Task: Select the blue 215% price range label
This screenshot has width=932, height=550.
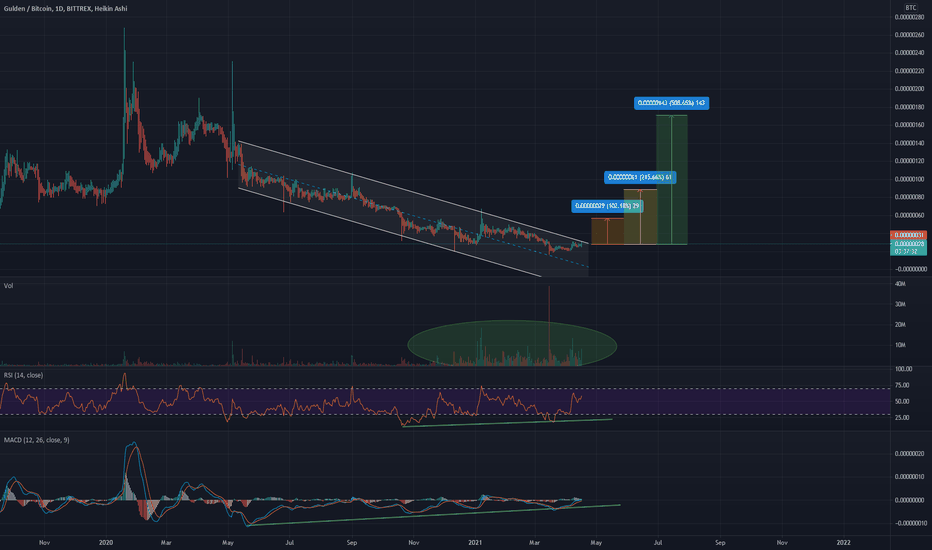Action: pyautogui.click(x=640, y=177)
